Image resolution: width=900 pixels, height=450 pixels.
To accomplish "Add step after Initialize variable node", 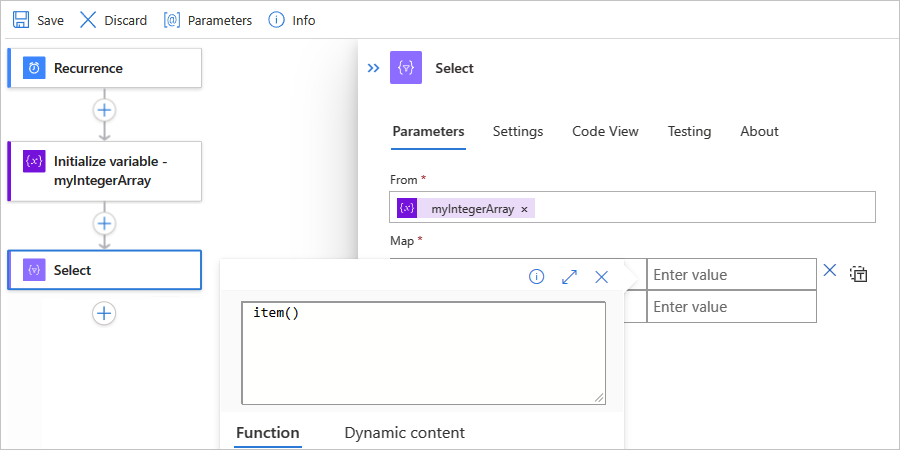I will 105,222.
